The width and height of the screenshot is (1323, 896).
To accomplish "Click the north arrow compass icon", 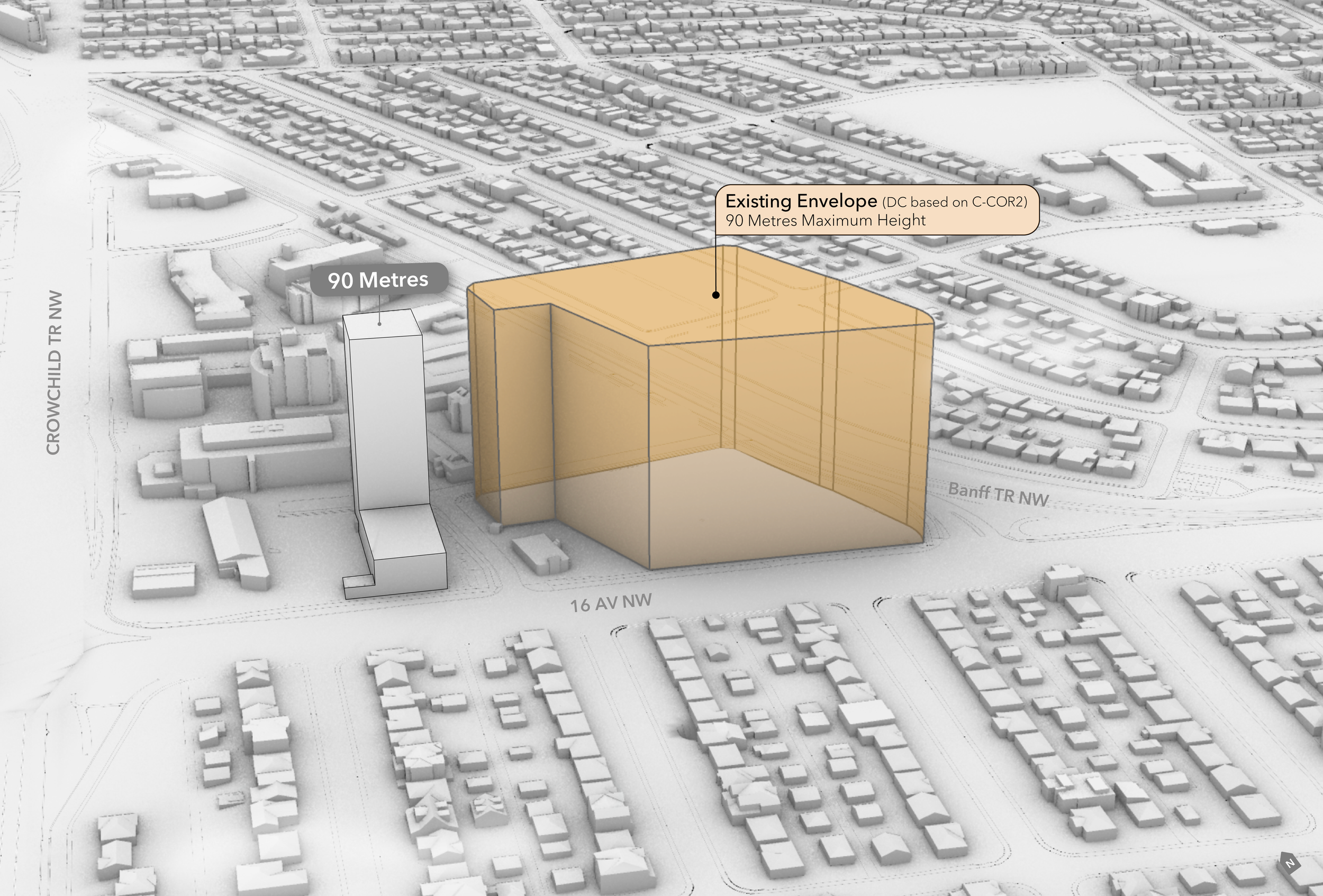I will click(1290, 864).
